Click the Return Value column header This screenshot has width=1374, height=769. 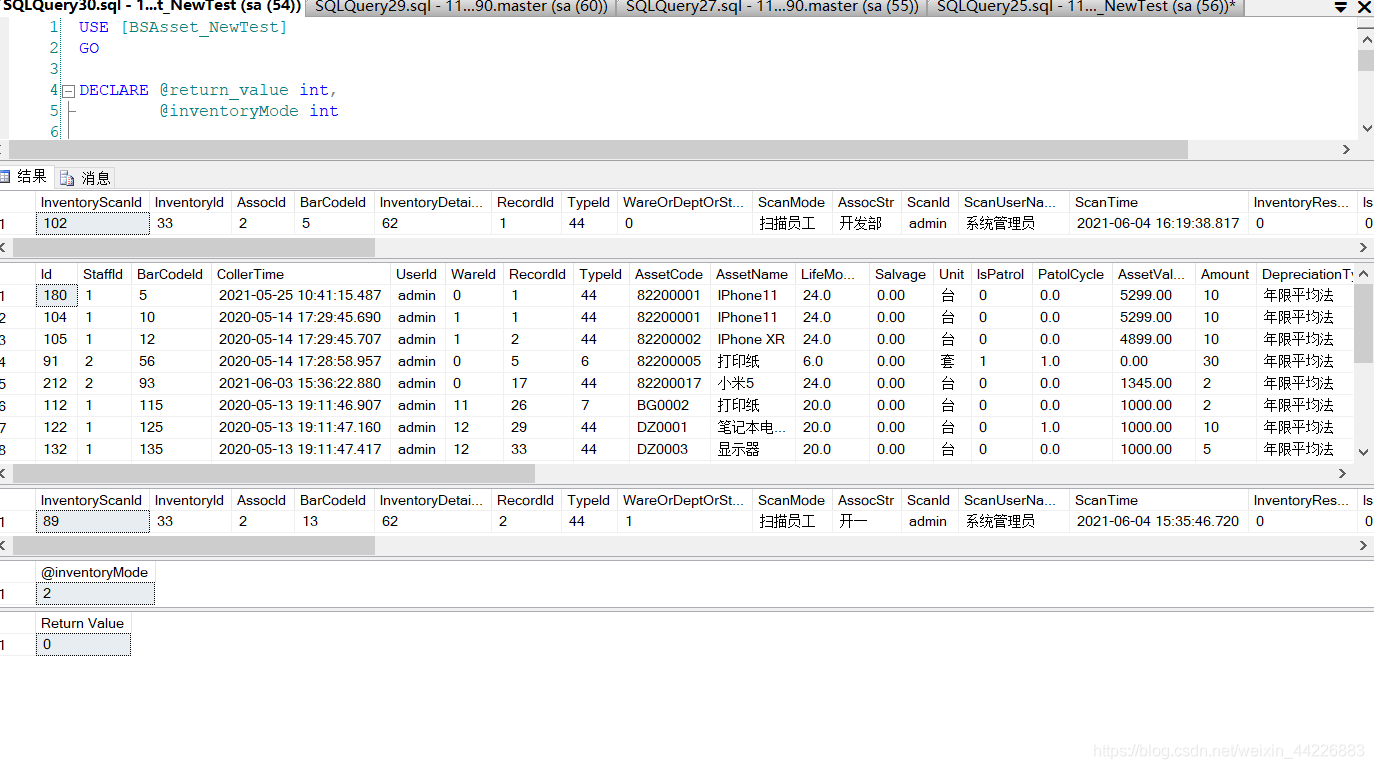click(83, 623)
